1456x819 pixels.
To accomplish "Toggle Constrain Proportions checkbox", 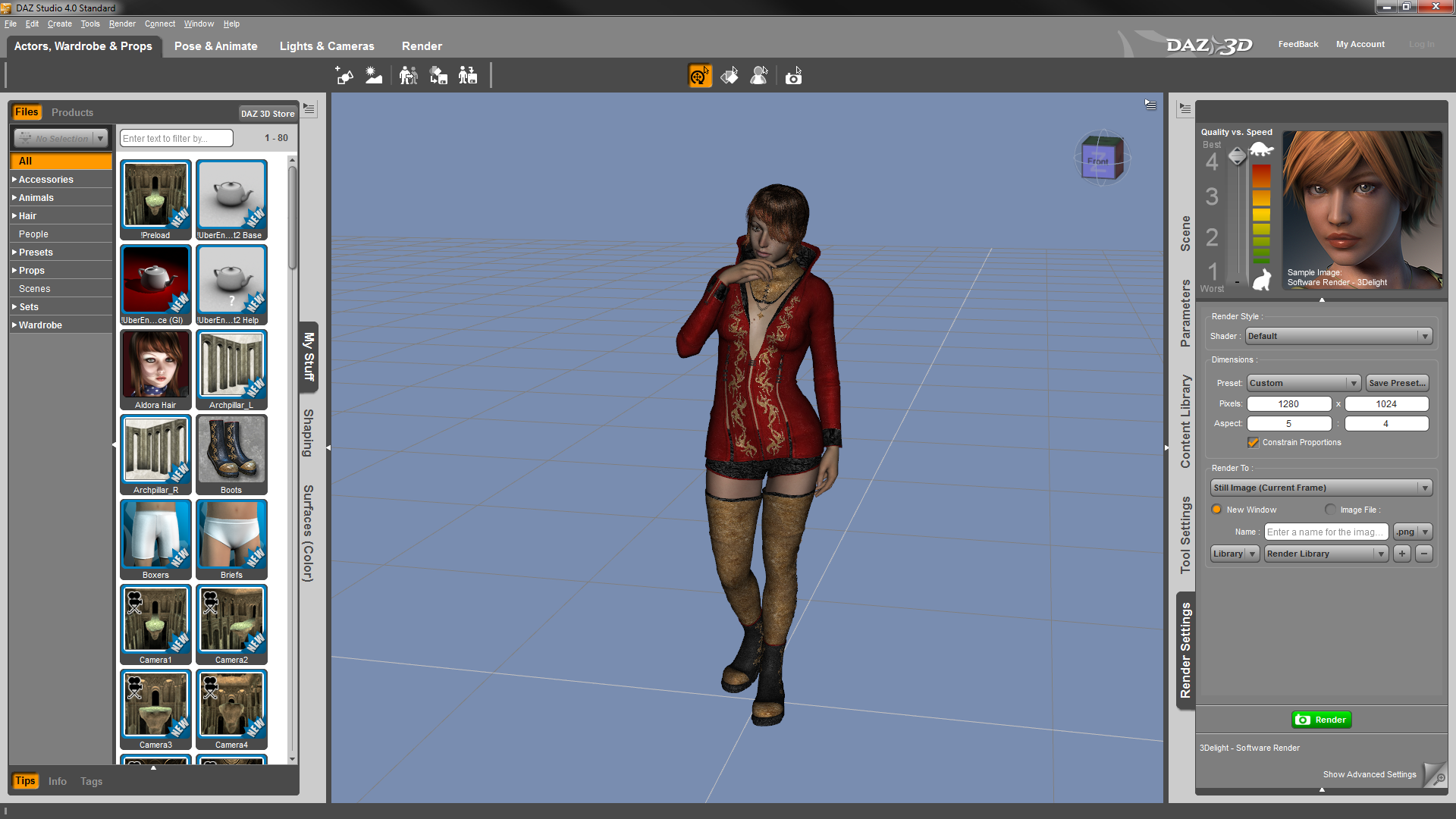I will click(1251, 441).
